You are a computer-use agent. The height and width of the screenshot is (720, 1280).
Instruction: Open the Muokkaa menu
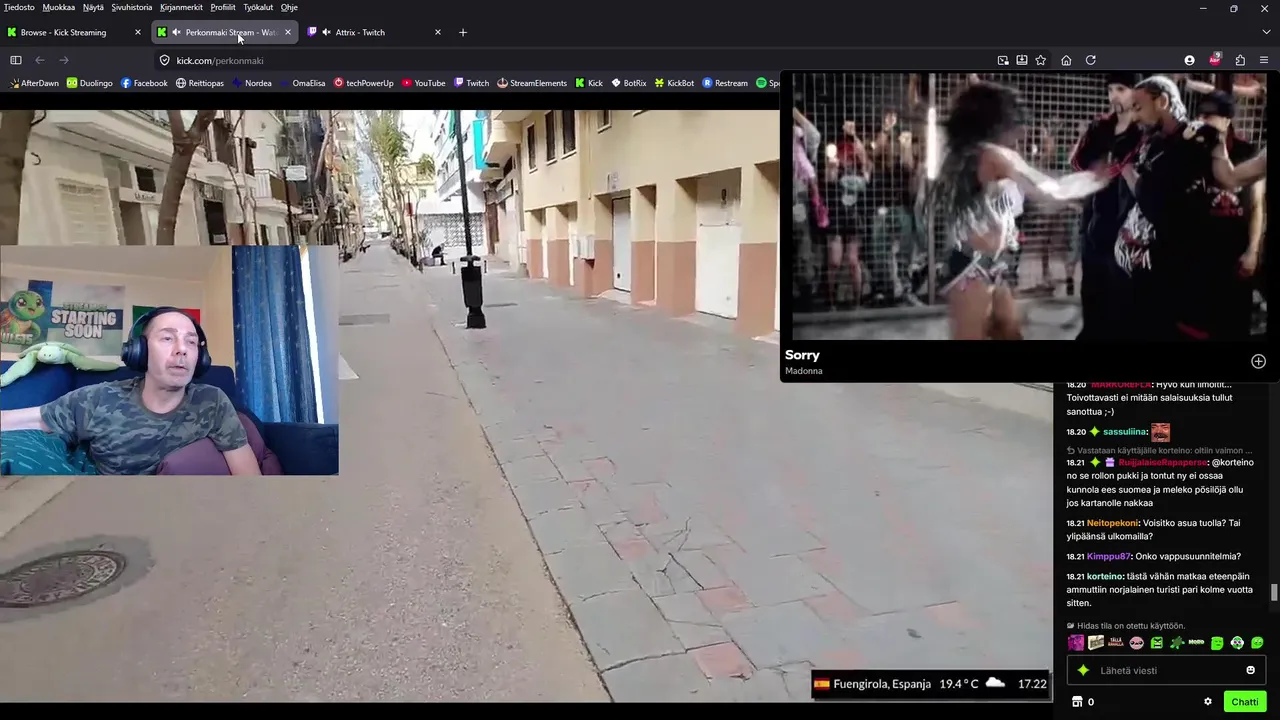tap(59, 7)
